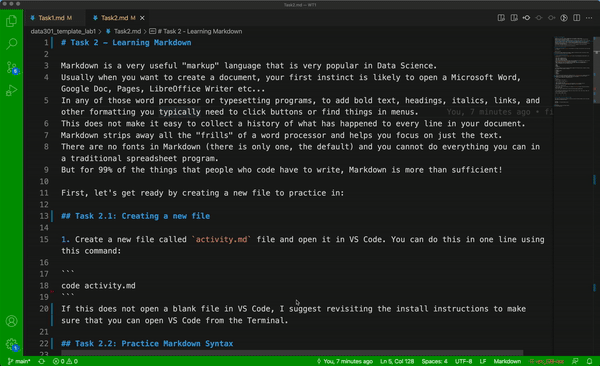Open the Search view icon

[x=11, y=44]
